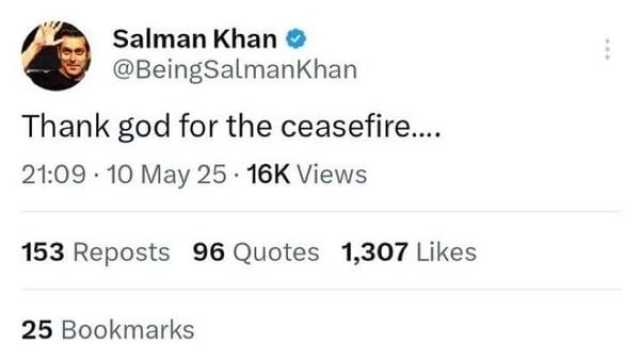Screen dimensions: 640x360
Task: Click the Bookmarks label
Action: [x=128, y=330]
